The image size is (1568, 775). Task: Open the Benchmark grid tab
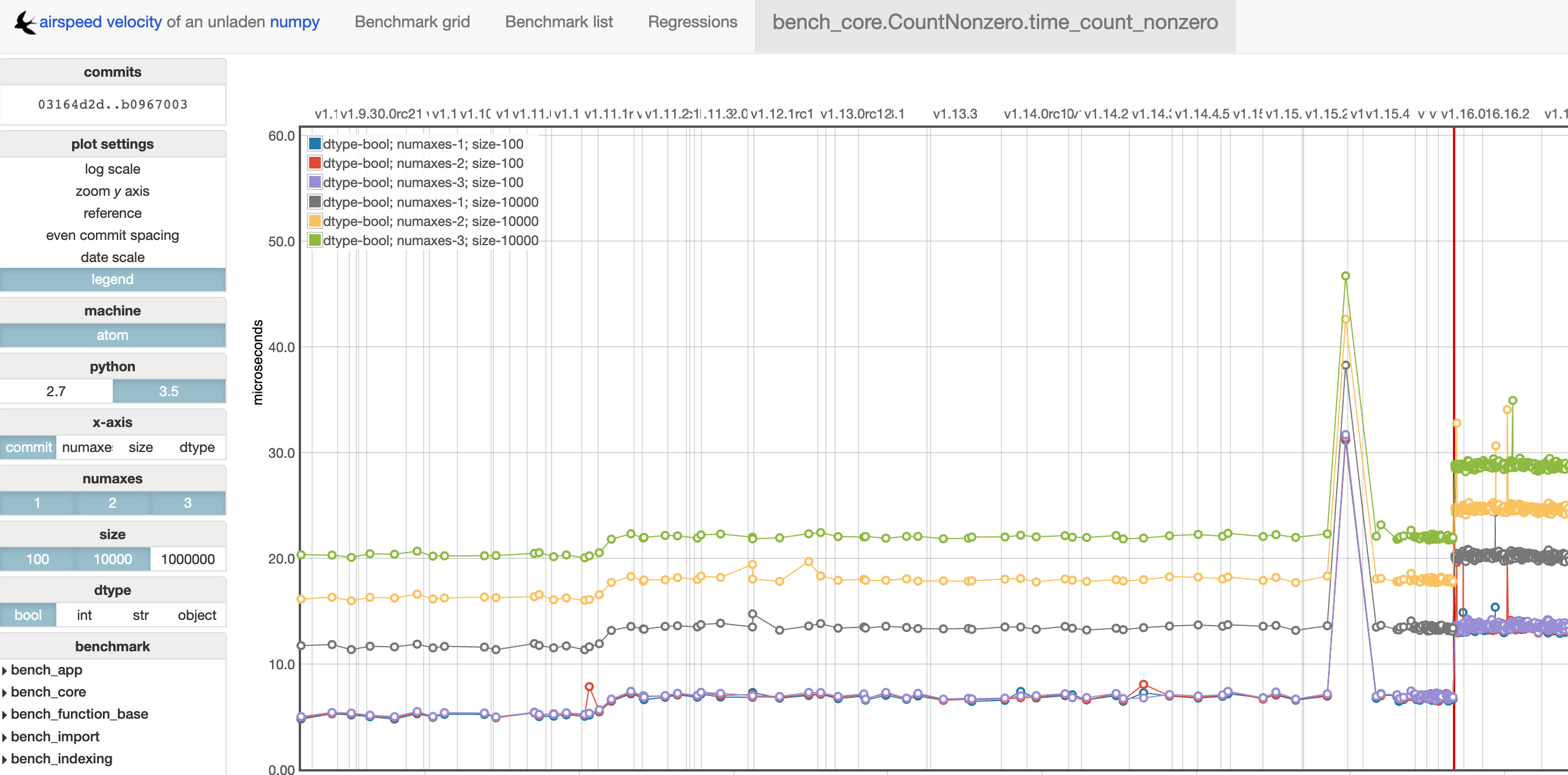(x=412, y=22)
